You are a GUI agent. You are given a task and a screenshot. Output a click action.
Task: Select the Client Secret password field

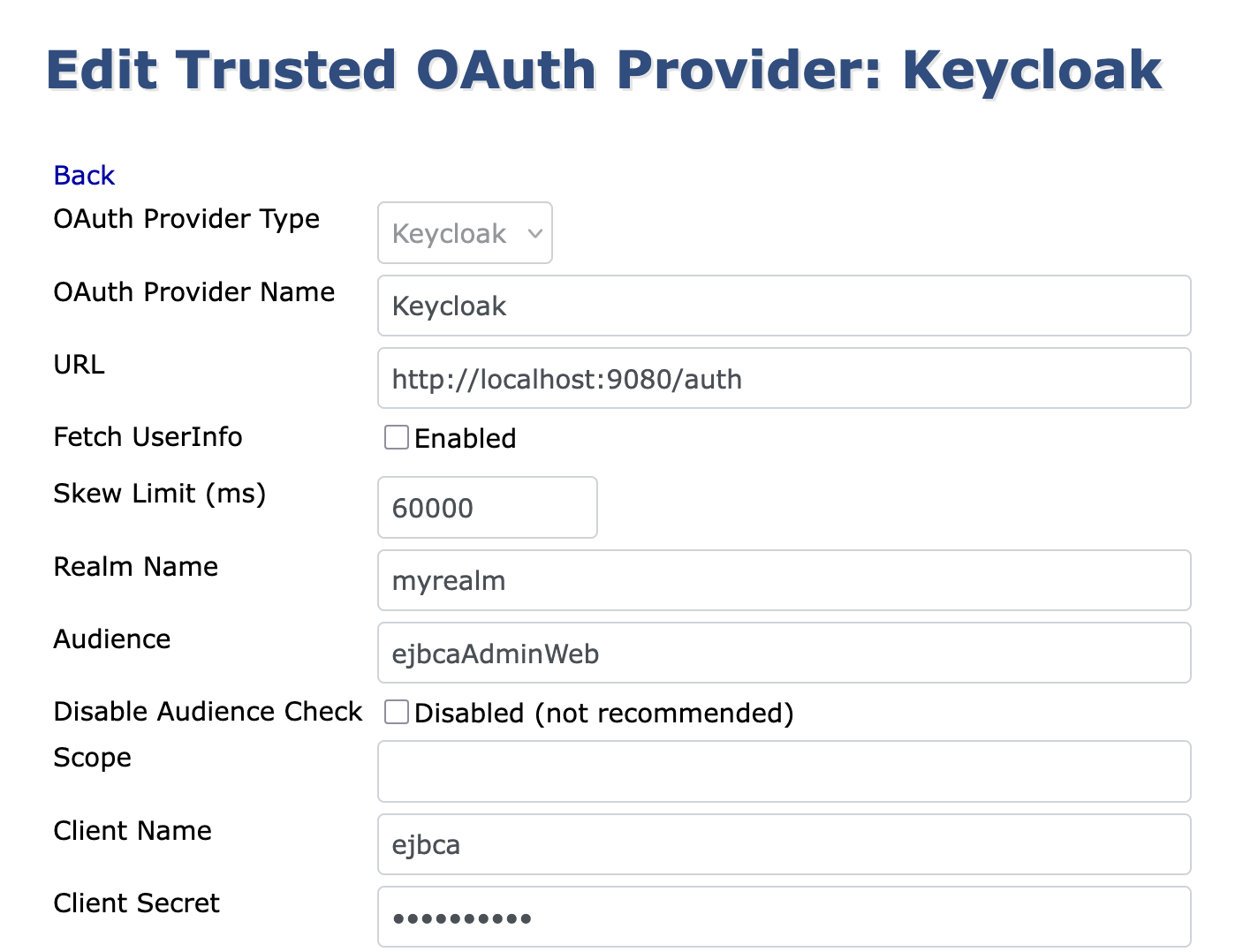click(784, 918)
